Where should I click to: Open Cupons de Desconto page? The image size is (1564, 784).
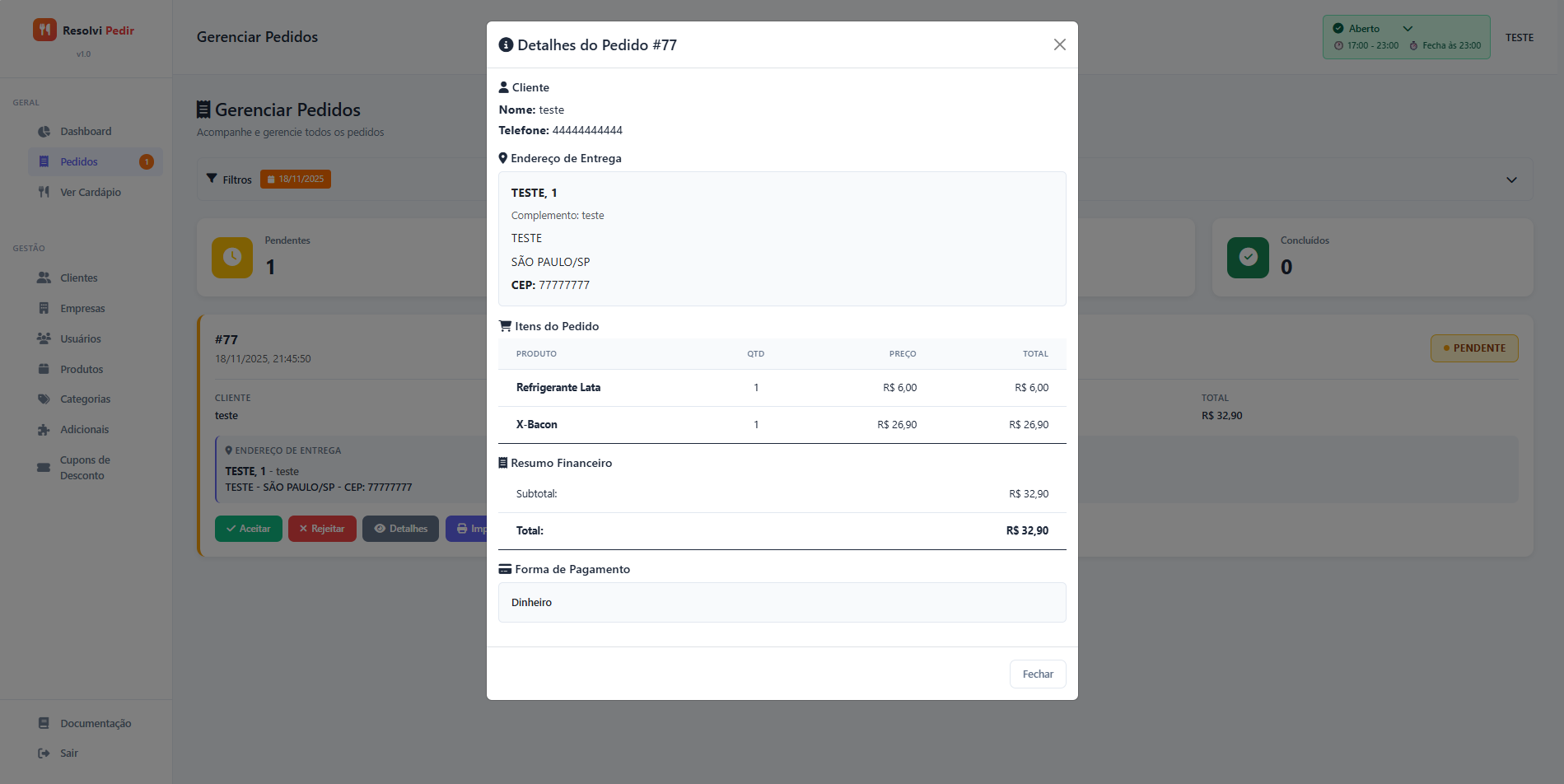(84, 468)
